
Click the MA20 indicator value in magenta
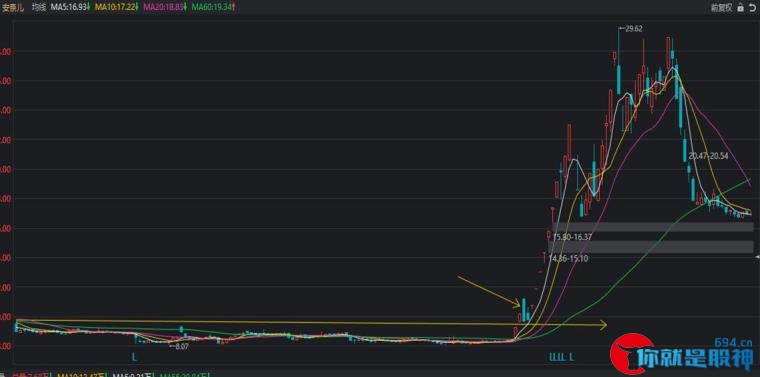164,7
